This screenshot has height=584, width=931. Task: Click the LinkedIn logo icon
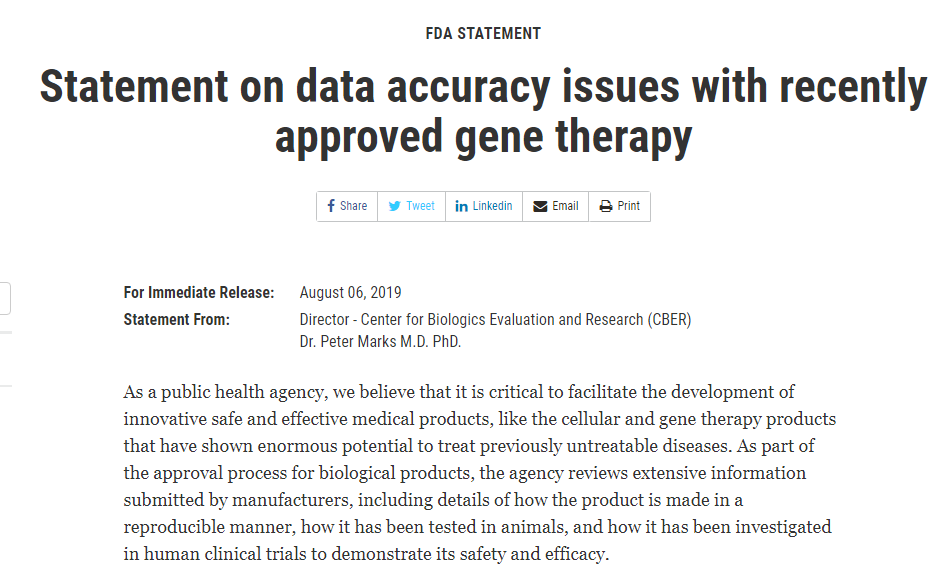click(x=462, y=206)
